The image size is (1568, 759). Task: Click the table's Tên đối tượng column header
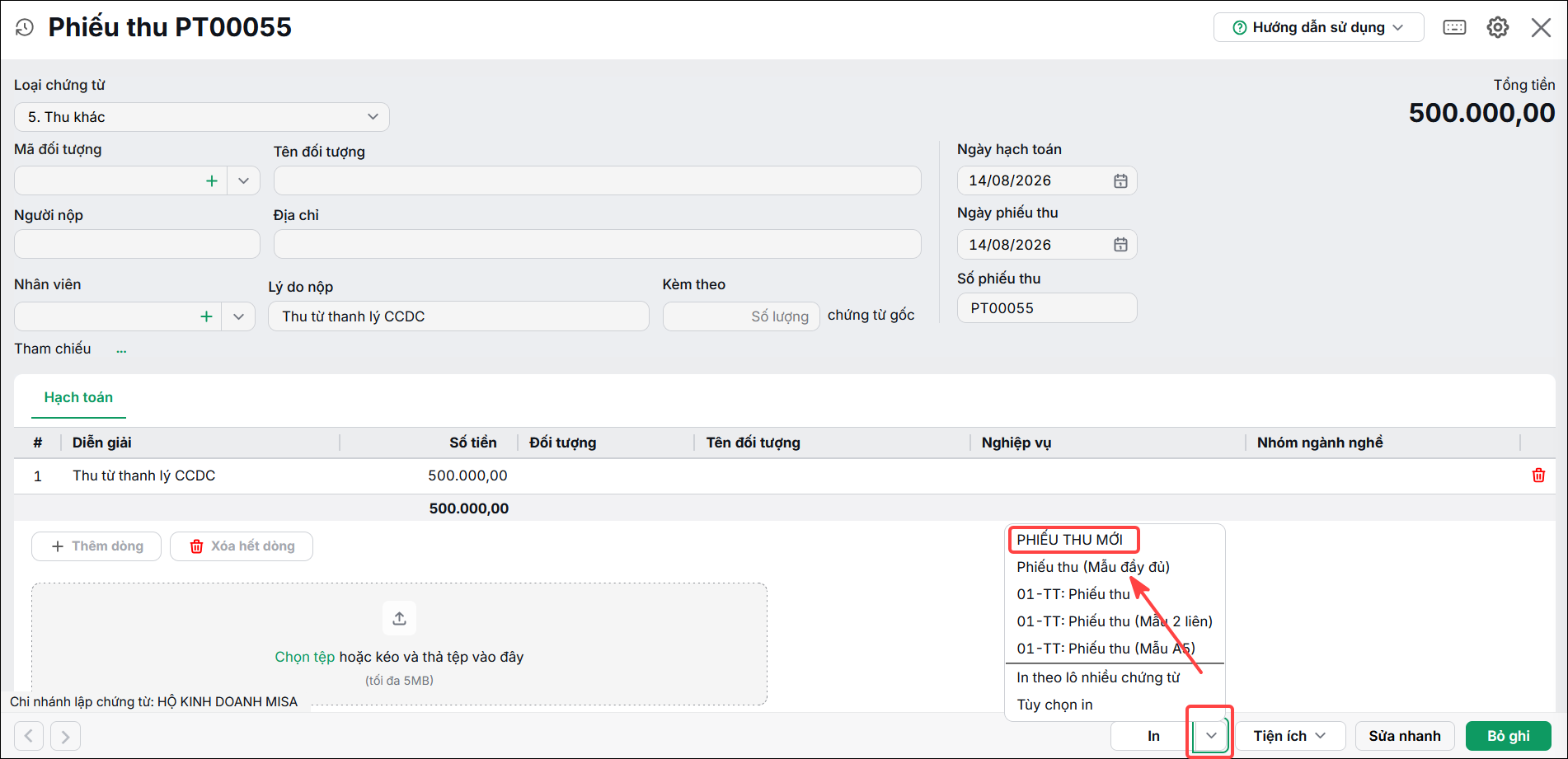(753, 443)
